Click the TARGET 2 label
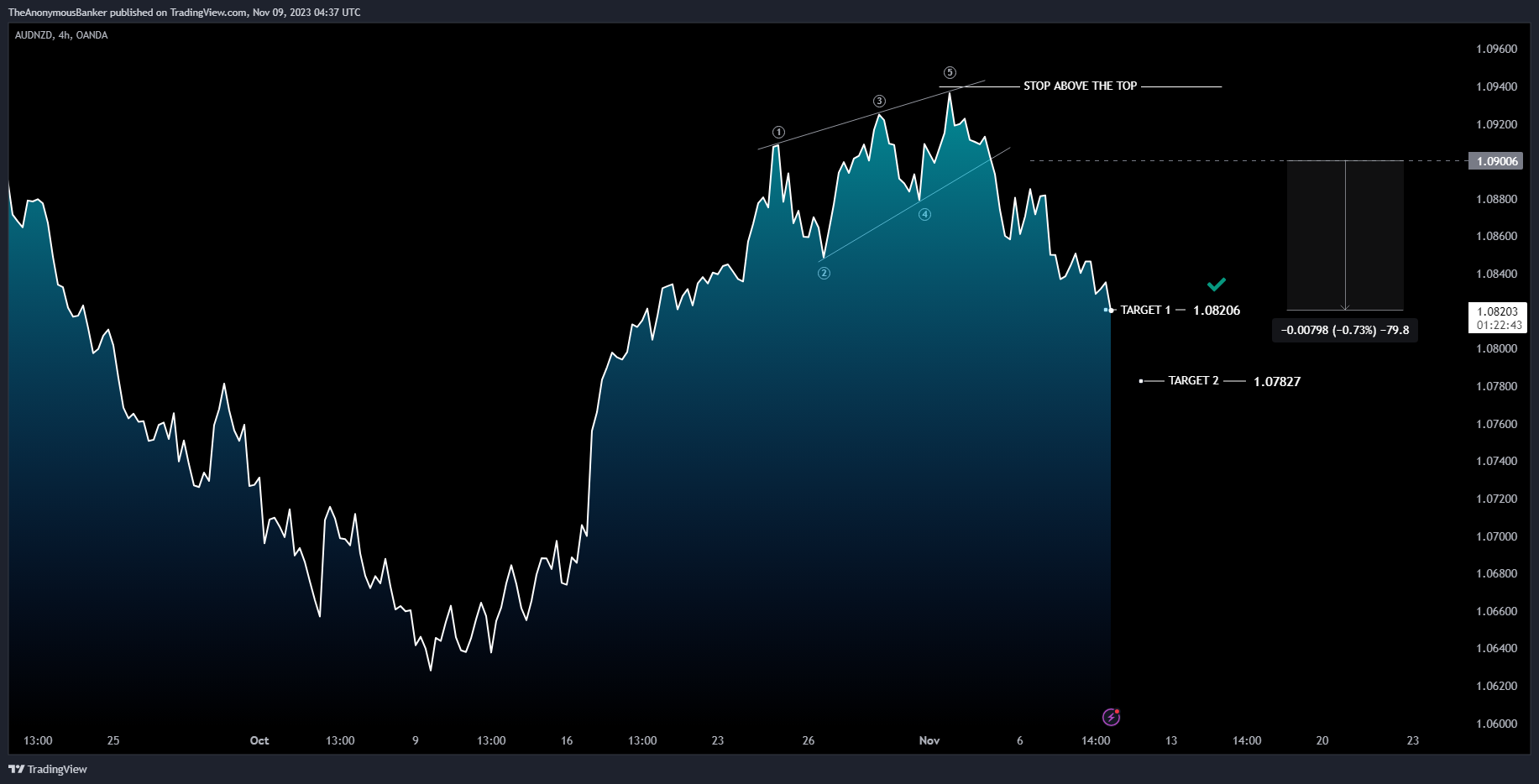1539x784 pixels. click(x=1193, y=380)
